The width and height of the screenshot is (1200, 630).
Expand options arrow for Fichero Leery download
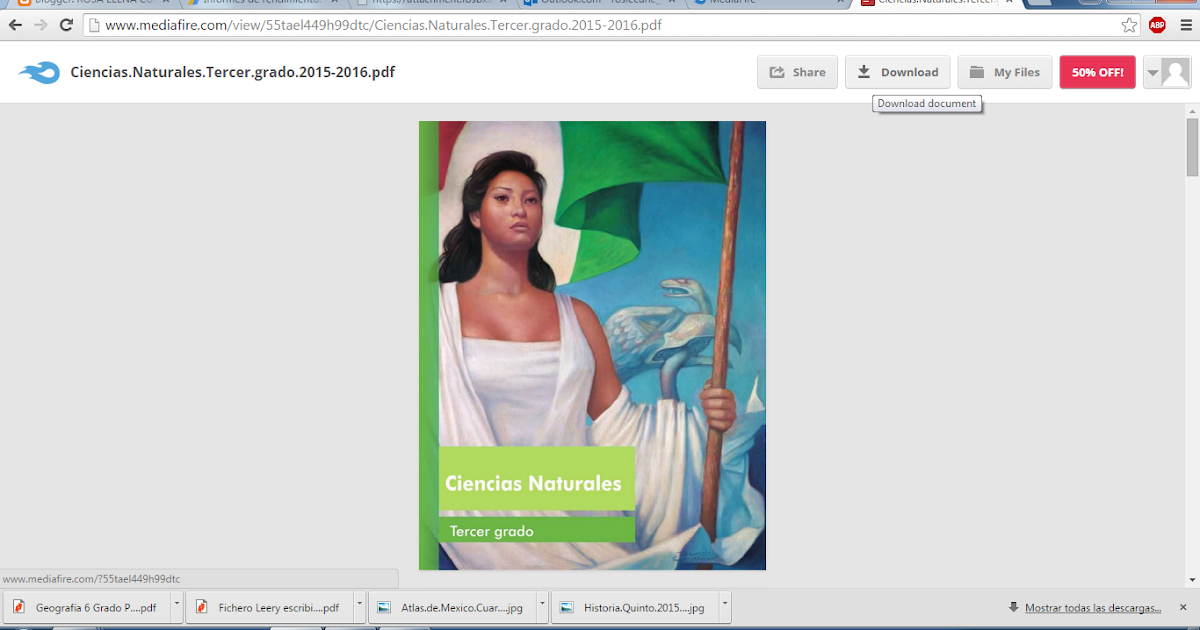(x=359, y=607)
